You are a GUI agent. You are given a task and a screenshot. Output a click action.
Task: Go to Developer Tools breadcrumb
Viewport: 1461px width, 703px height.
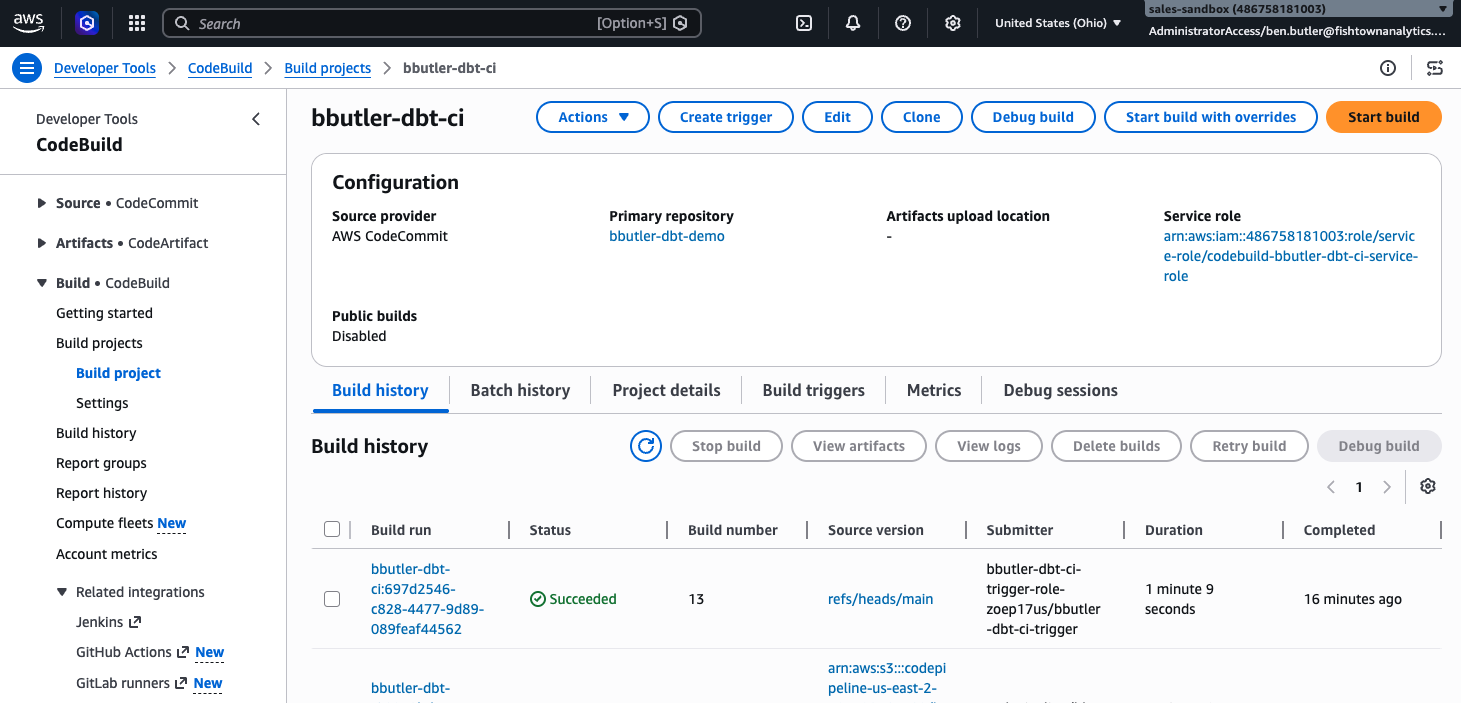pos(105,68)
